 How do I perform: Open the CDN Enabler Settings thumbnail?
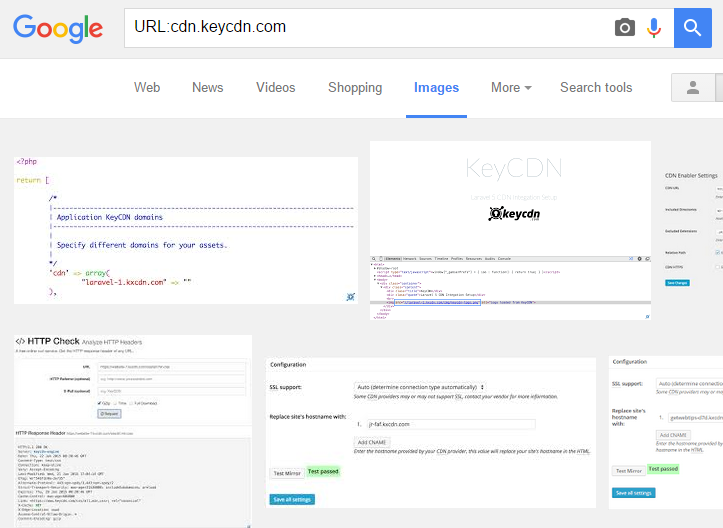(x=693, y=230)
